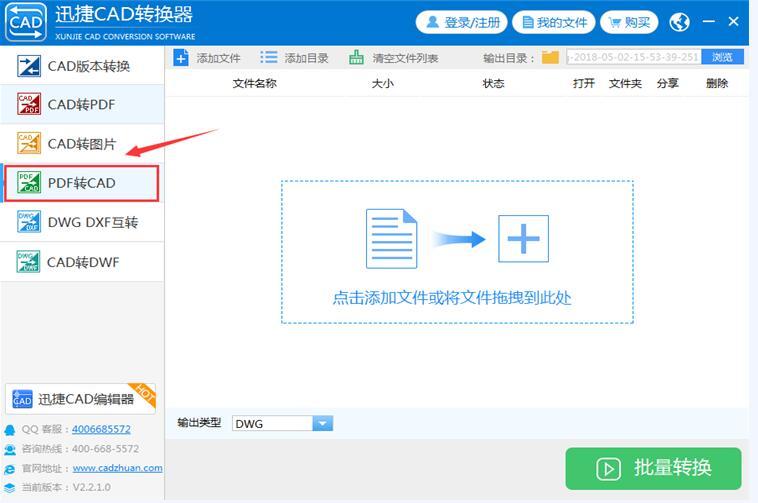Click the hotline contact icon
The image size is (758, 503).
(10, 450)
